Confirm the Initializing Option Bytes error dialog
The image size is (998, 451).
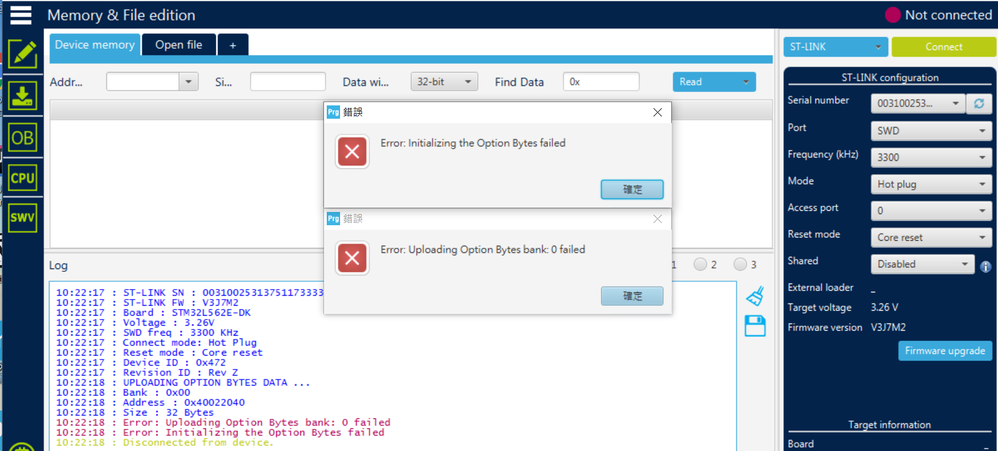point(632,190)
